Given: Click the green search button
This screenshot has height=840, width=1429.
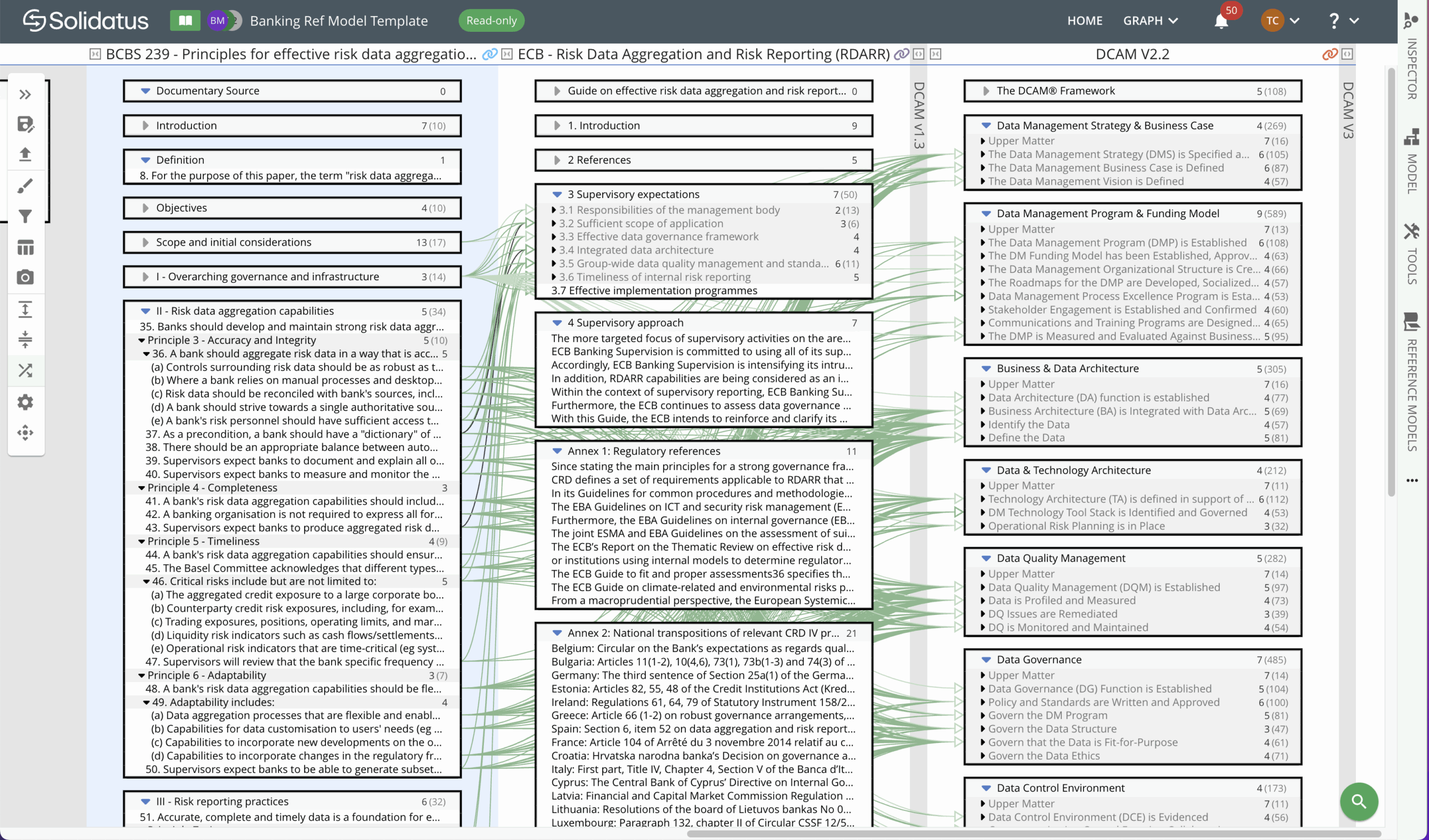Looking at the screenshot, I should pos(1359,801).
